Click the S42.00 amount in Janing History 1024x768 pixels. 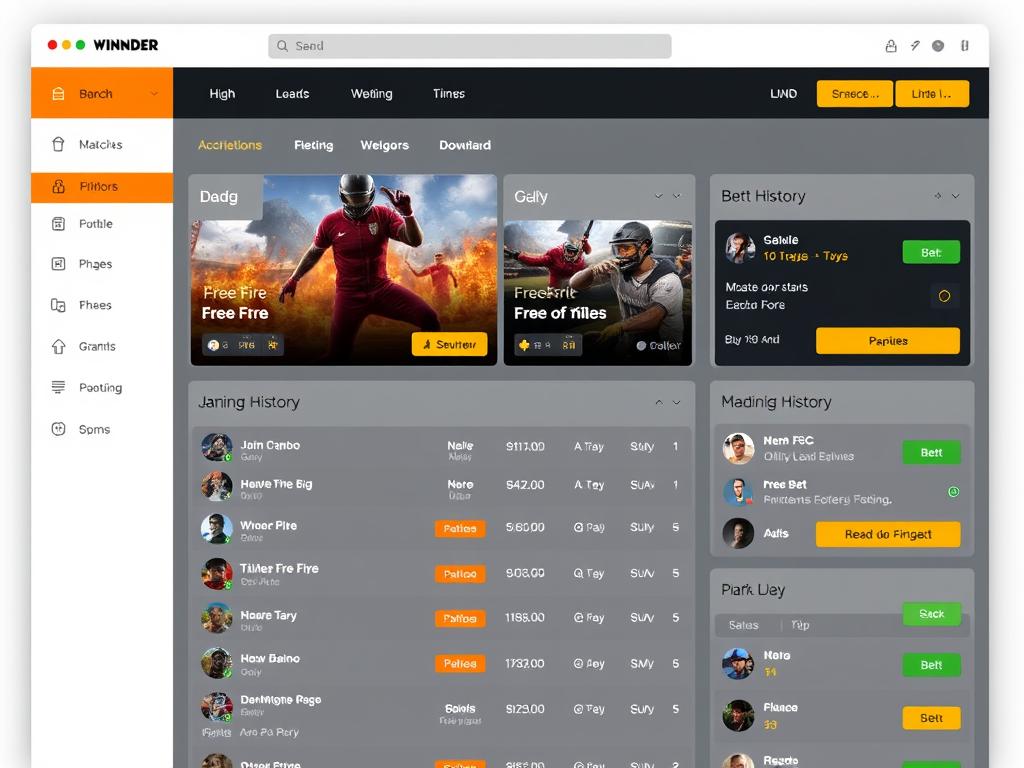tap(525, 485)
